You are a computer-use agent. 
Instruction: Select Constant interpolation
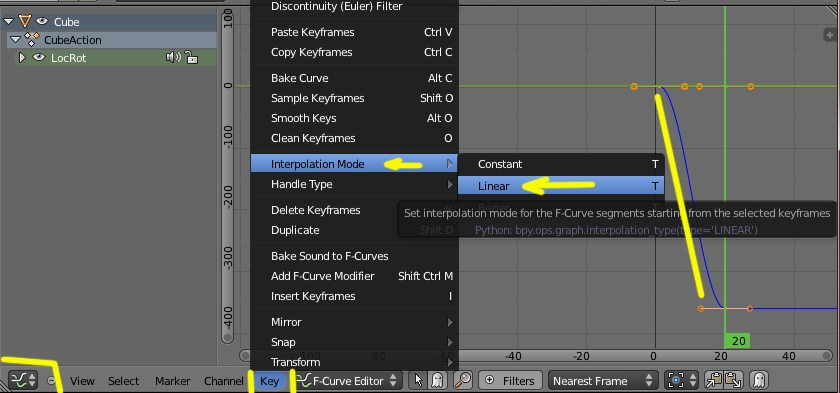561,164
